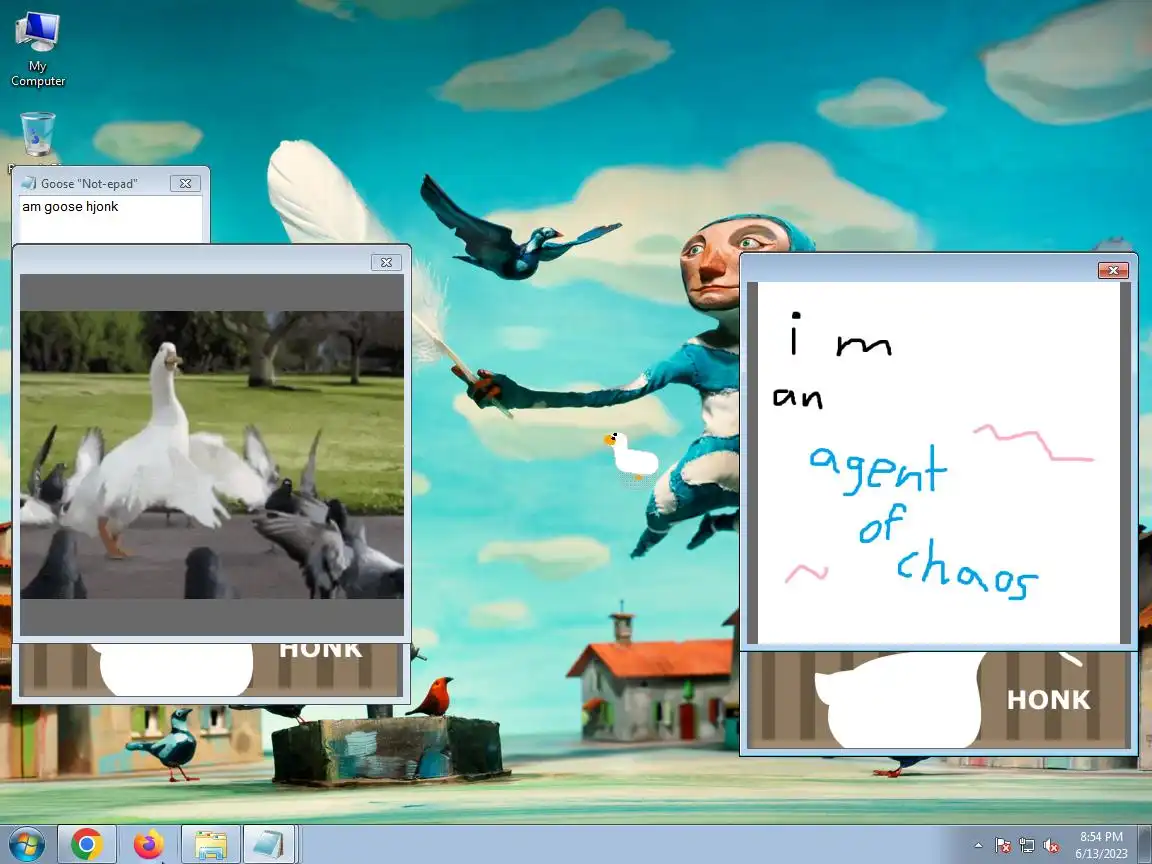The image size is (1152, 864).
Task: Launch Firefox from the taskbar
Action: 148,844
